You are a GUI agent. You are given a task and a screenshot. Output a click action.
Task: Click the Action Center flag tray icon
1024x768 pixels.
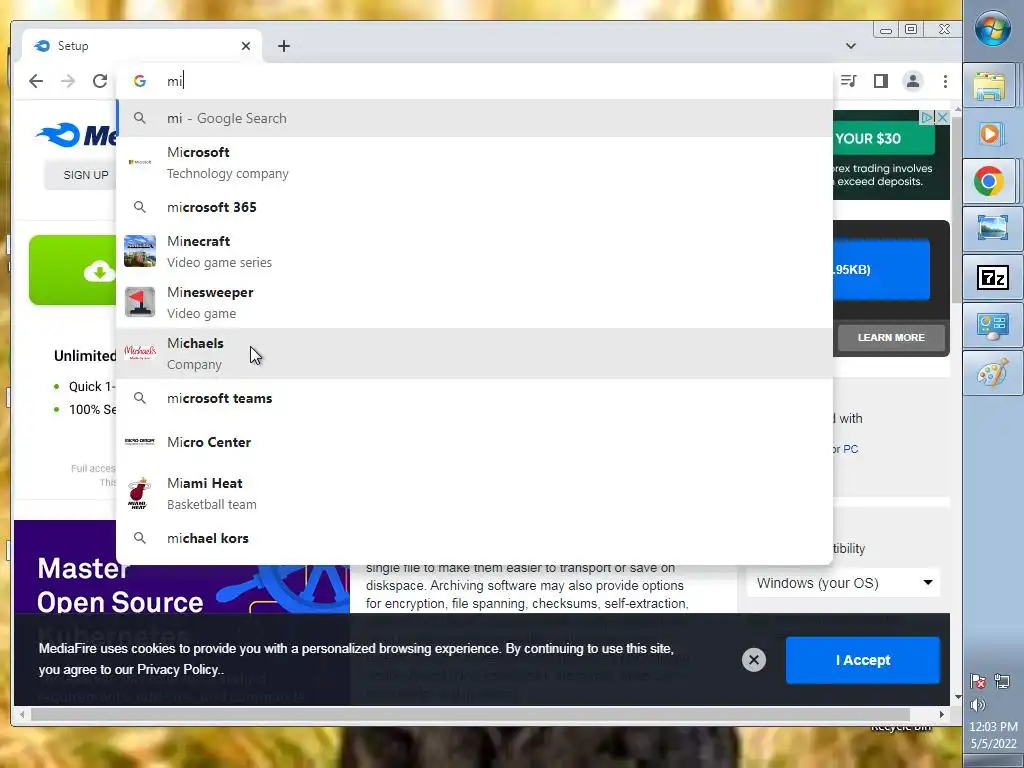coord(978,681)
